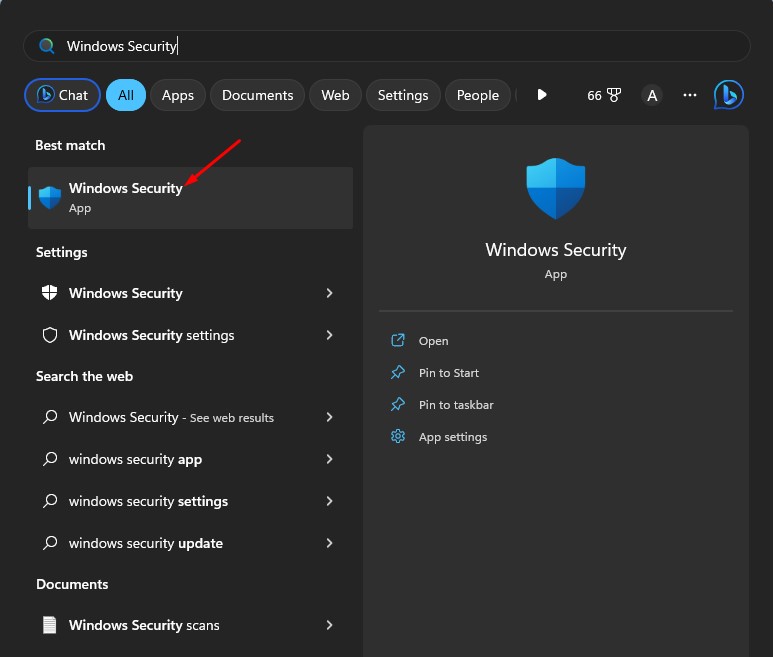Click the Pin to taskbar pin icon

398,405
